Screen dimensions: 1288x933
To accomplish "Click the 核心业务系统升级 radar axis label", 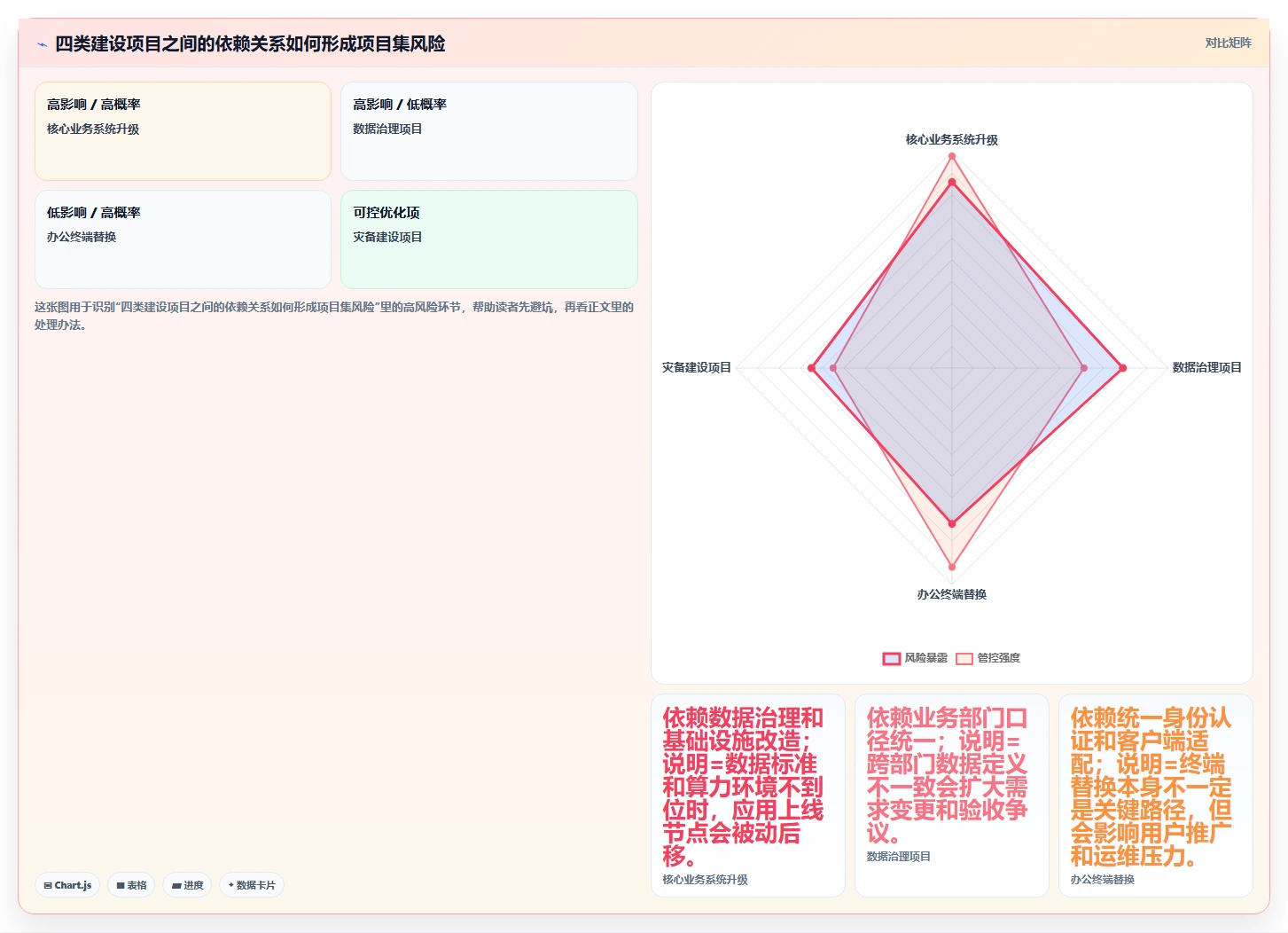I will click(x=951, y=139).
